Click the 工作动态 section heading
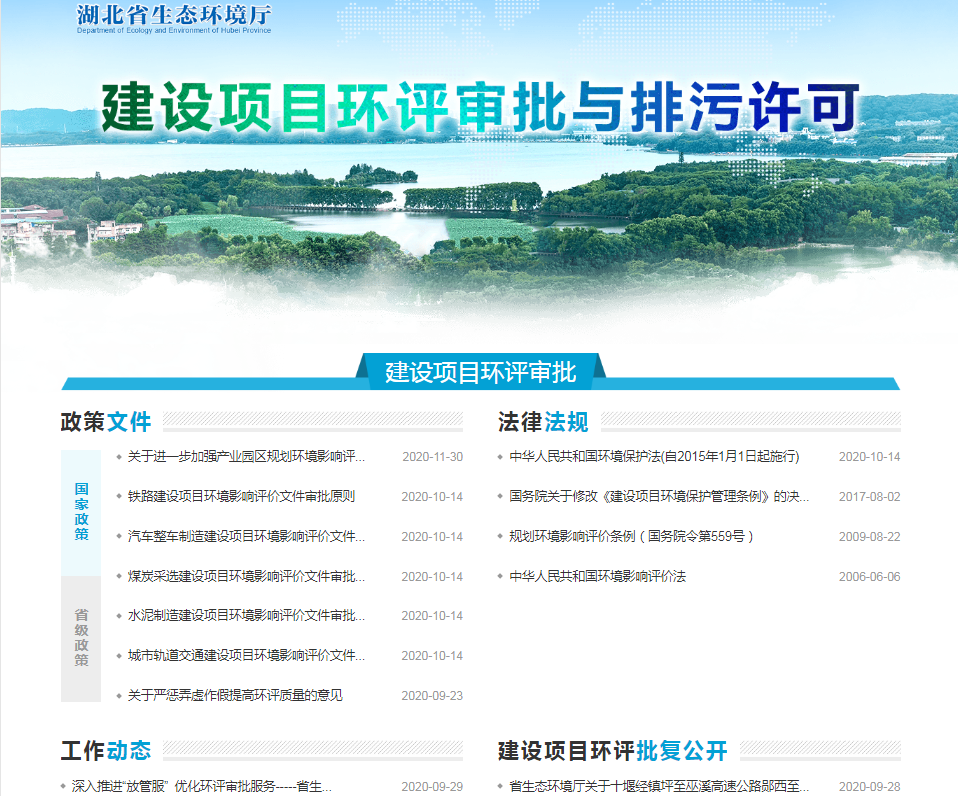 [106, 750]
